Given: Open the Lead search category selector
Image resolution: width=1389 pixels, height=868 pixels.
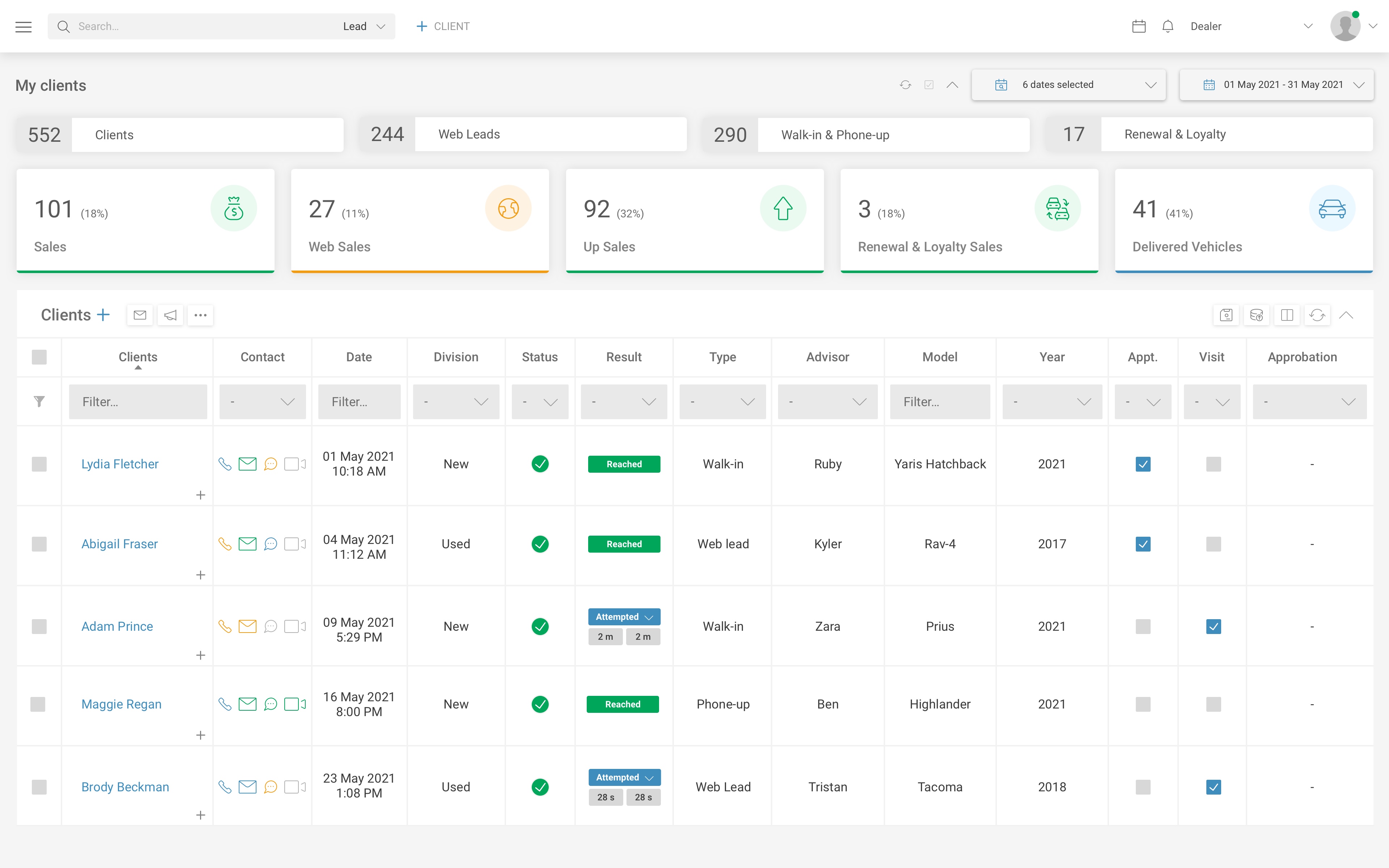Looking at the screenshot, I should click(x=364, y=26).
